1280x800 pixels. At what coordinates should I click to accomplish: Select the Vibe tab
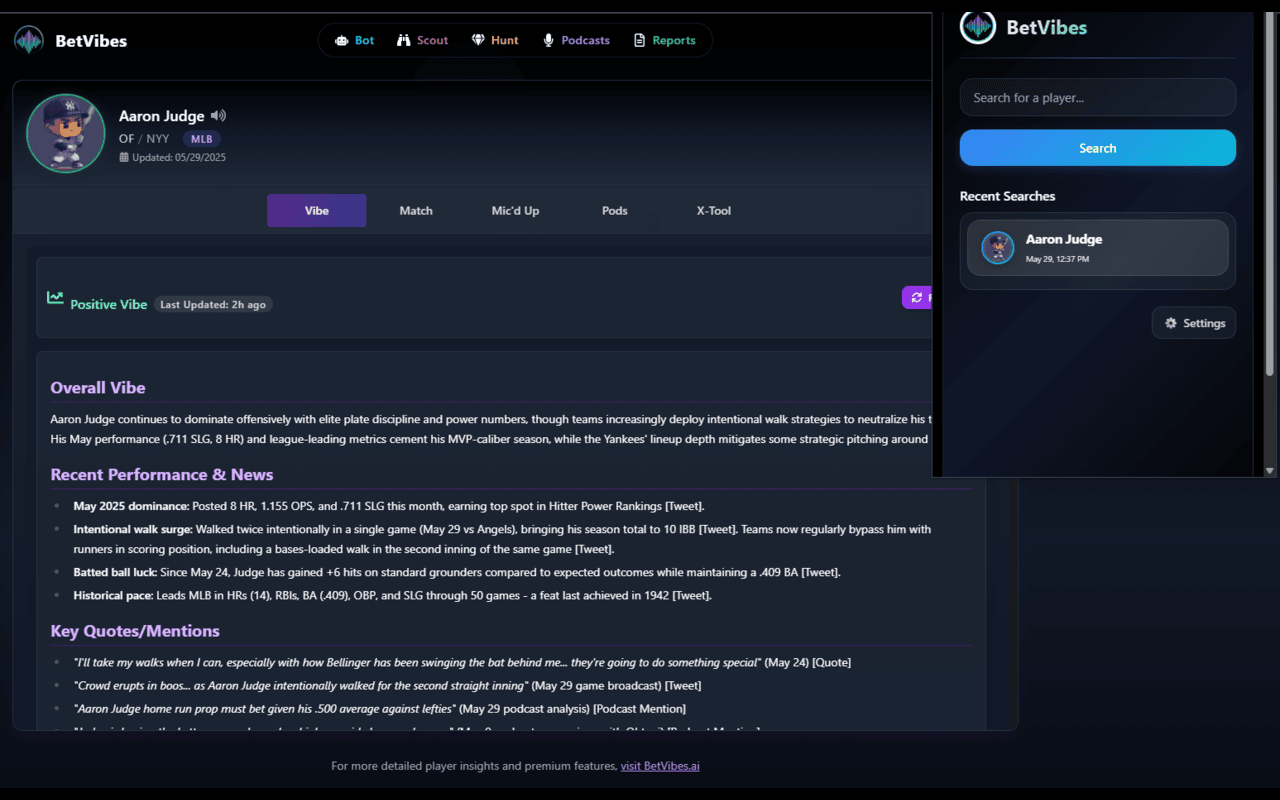coord(317,211)
